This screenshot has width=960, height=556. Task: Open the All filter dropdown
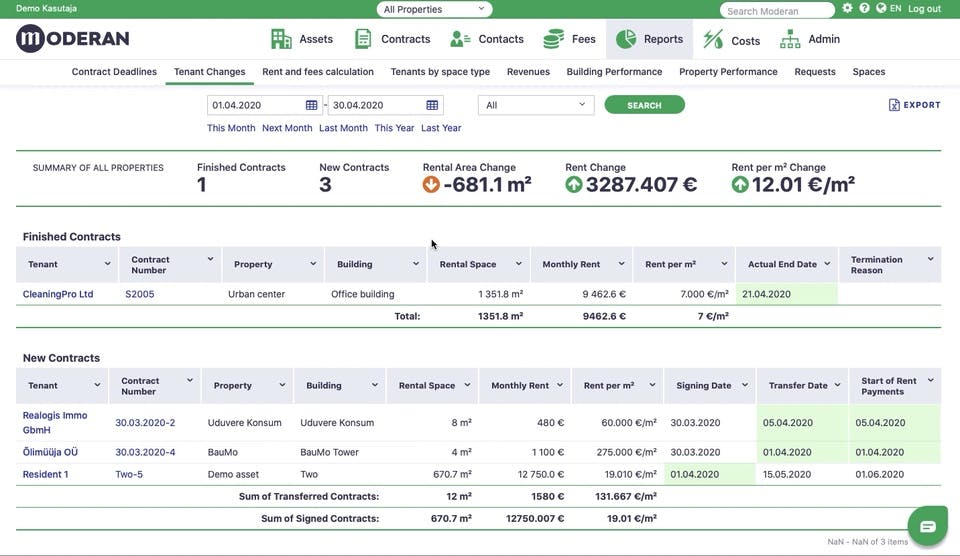click(536, 105)
